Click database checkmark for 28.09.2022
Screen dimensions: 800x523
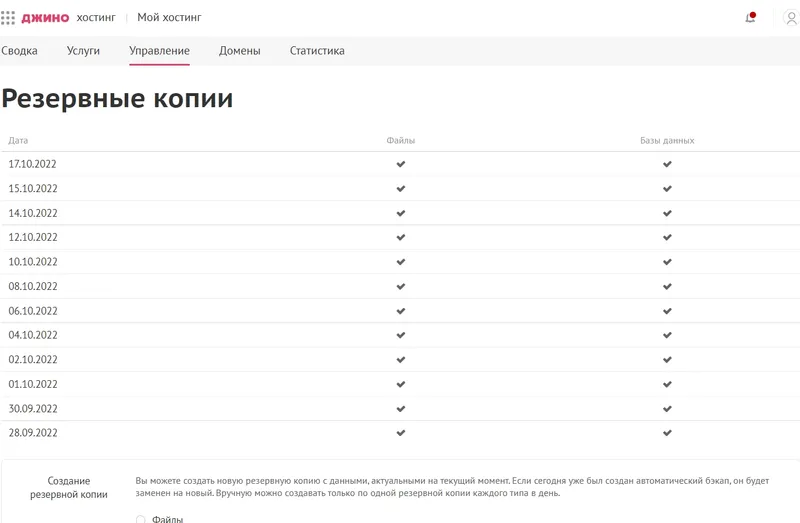coord(667,433)
